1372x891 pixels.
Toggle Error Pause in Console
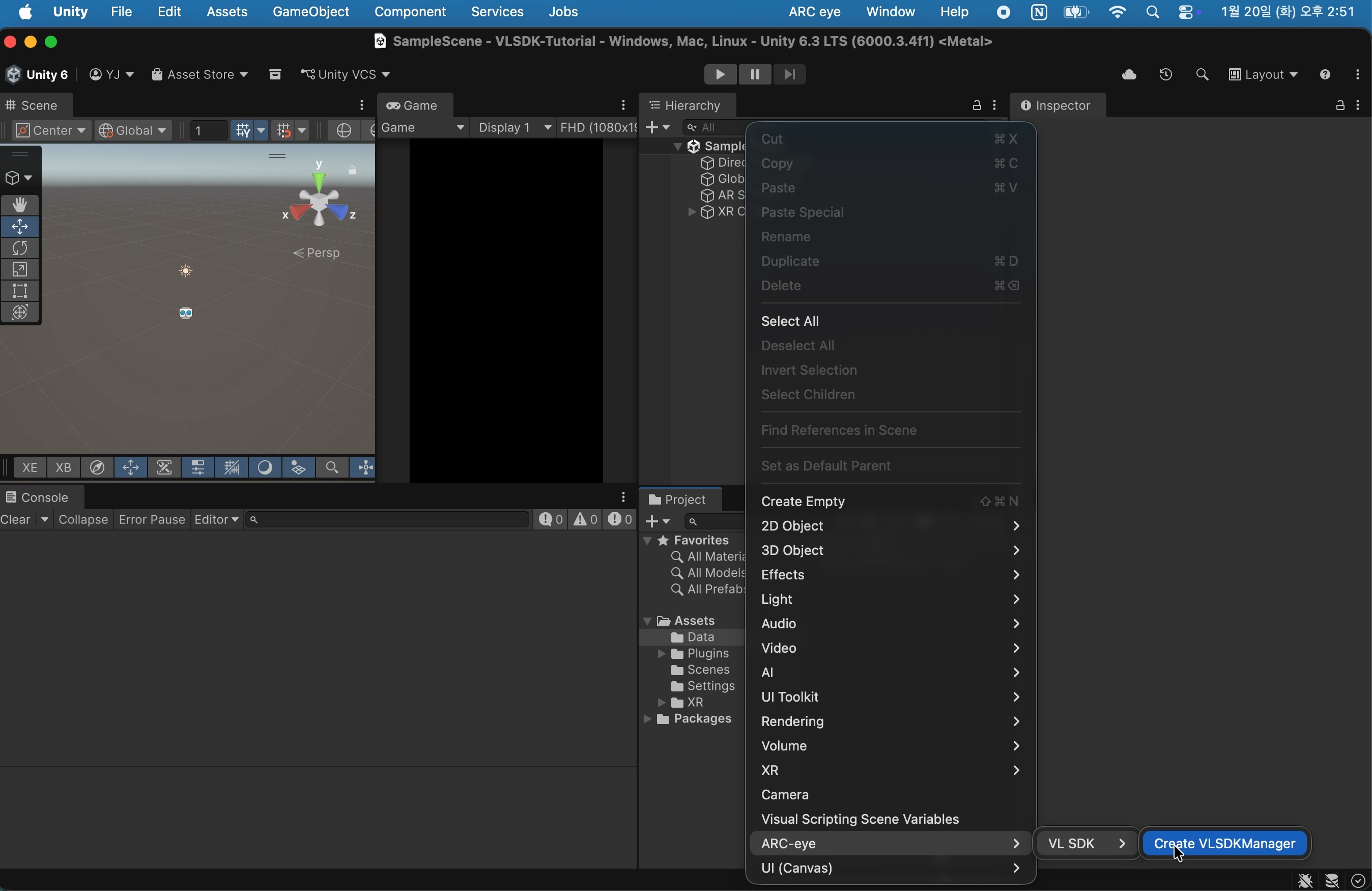151,520
